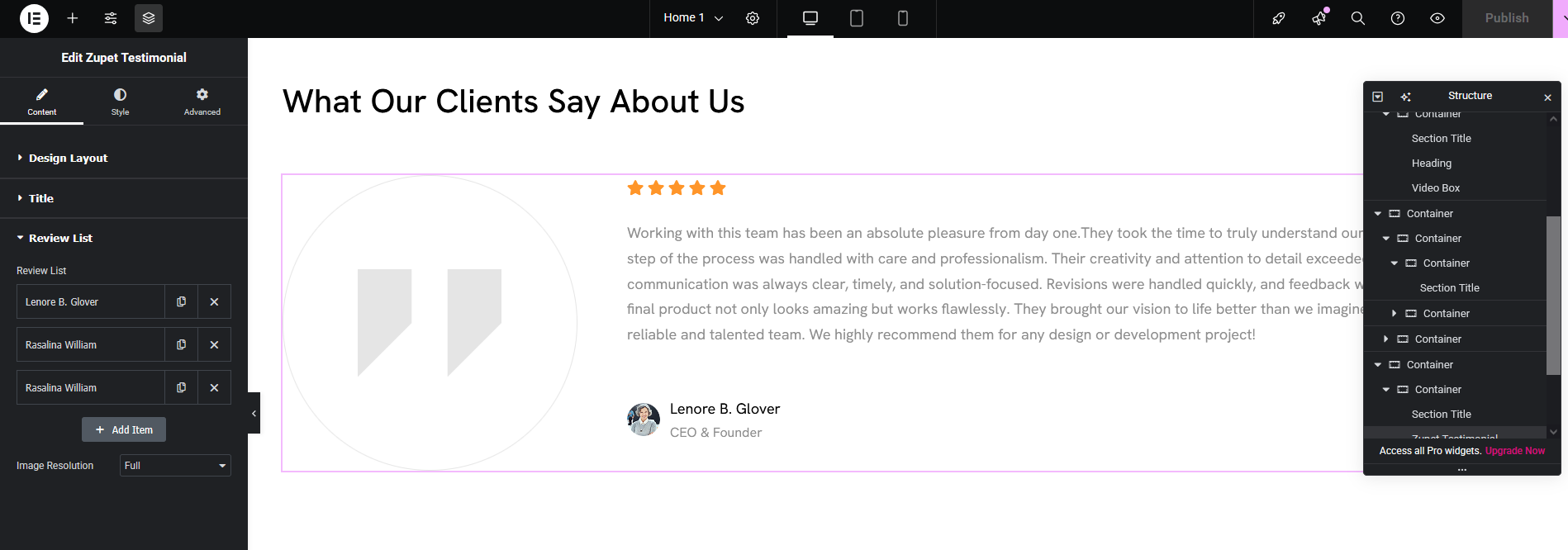Open Site Settings sliders icon
The image size is (1568, 550).
click(x=111, y=18)
